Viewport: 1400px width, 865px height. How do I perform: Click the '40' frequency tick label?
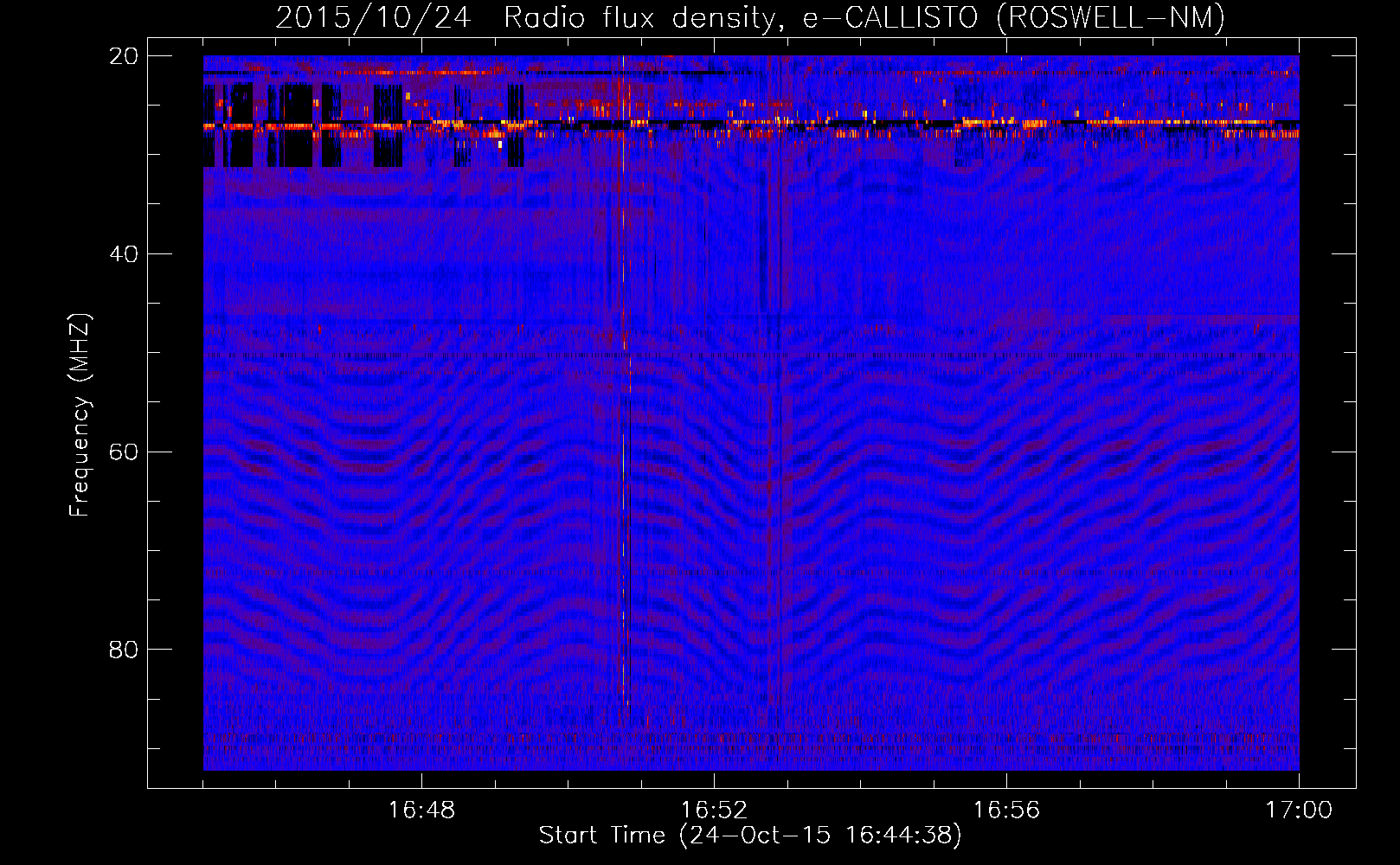click(x=124, y=254)
